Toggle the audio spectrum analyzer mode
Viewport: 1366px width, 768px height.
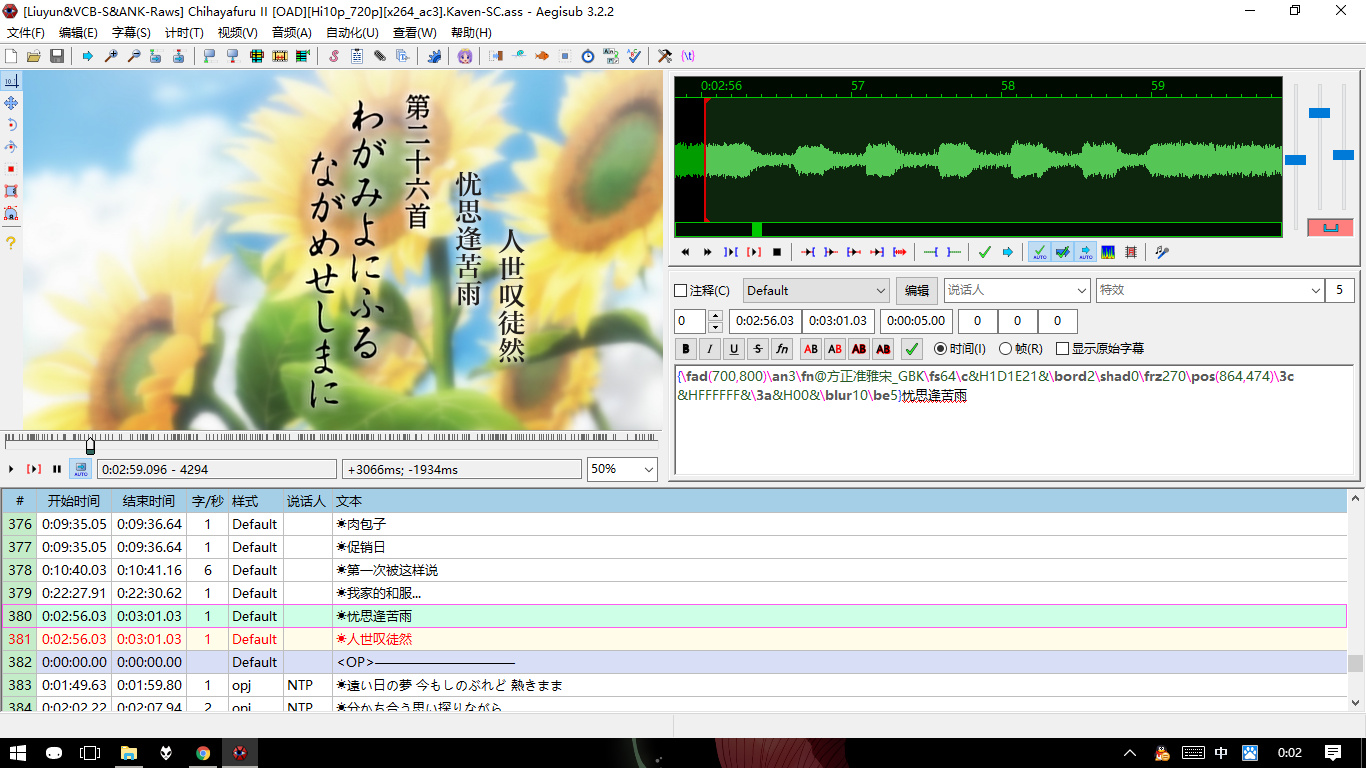click(x=1108, y=252)
